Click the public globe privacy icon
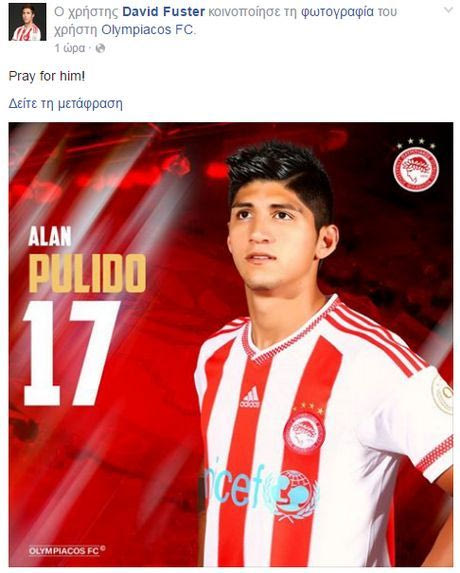Screen dimensions: 460x573 pyautogui.click(x=100, y=48)
